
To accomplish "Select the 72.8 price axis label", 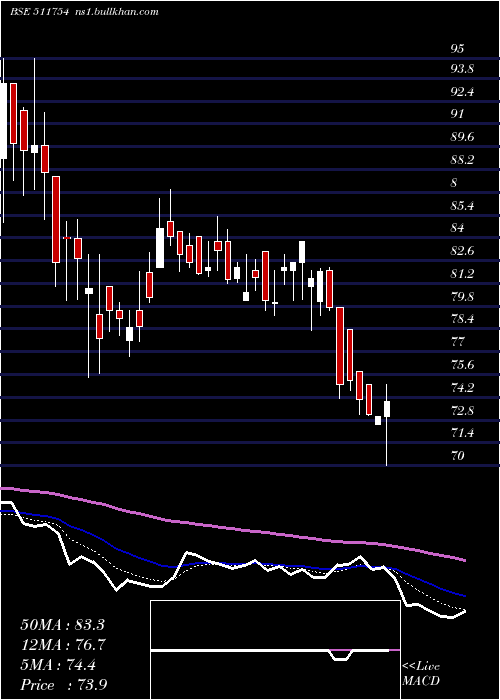I will (x=462, y=410).
